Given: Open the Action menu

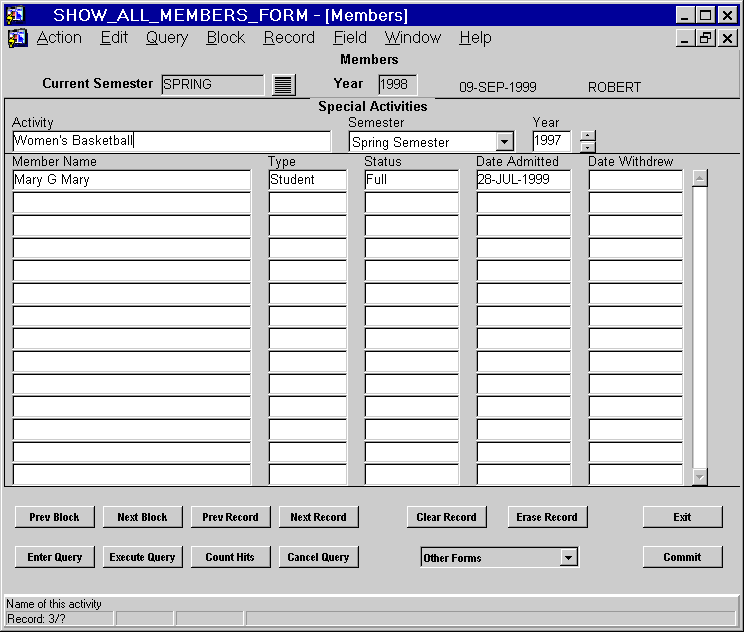Looking at the screenshot, I should point(59,37).
